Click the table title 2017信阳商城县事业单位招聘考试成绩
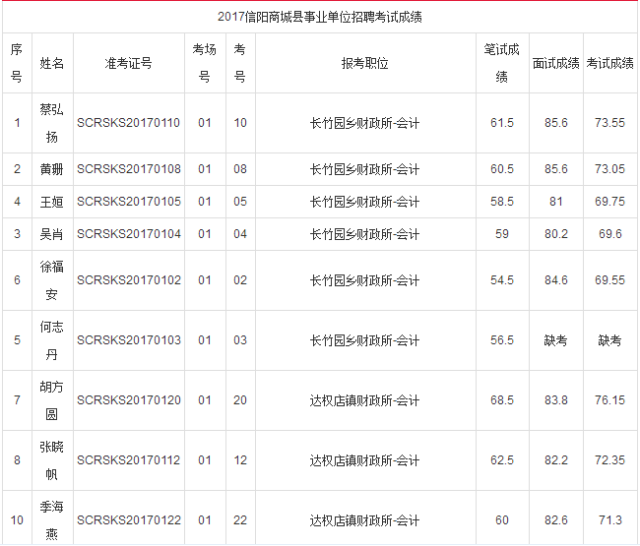This screenshot has height=546, width=640. [x=320, y=17]
